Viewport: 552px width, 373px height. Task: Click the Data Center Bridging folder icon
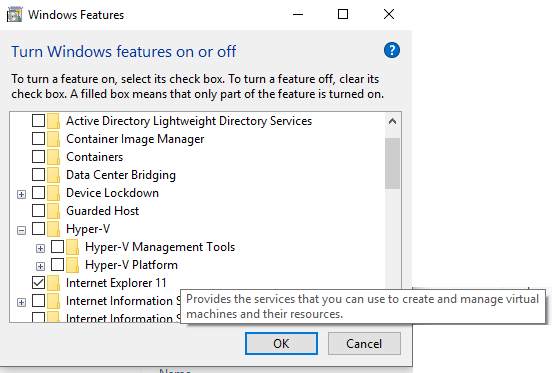pyautogui.click(x=54, y=175)
